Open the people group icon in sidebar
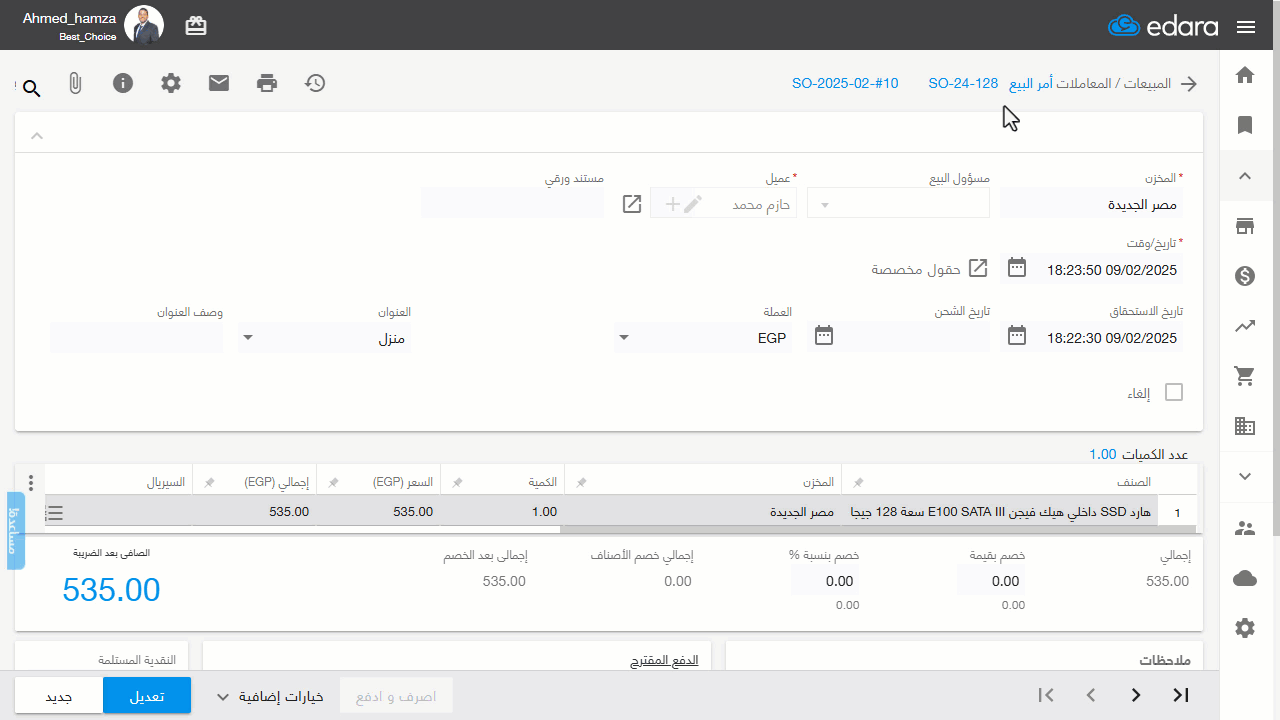Screen dimensions: 1280x720 click(x=1245, y=528)
